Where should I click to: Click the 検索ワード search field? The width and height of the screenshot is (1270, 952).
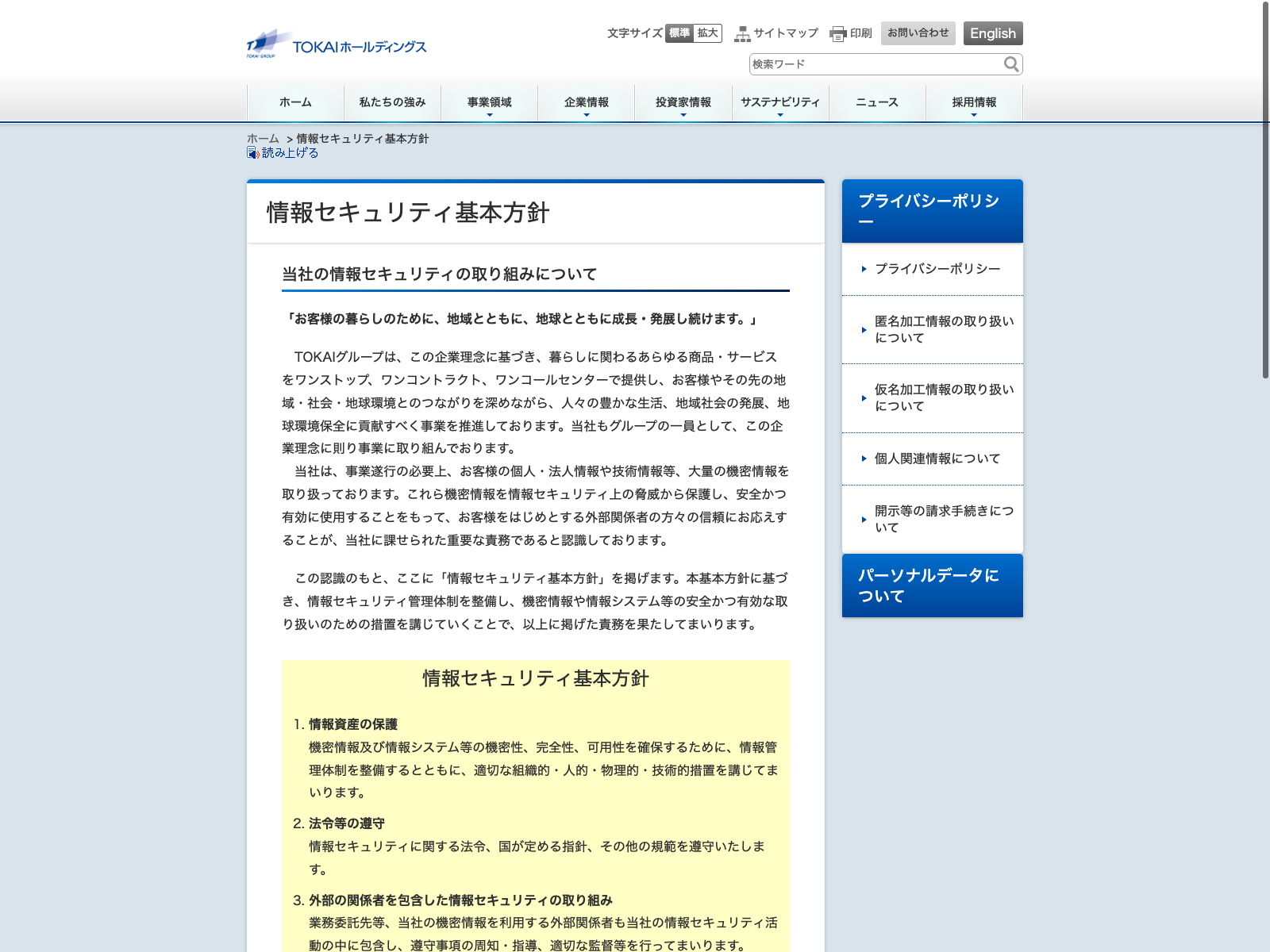873,64
